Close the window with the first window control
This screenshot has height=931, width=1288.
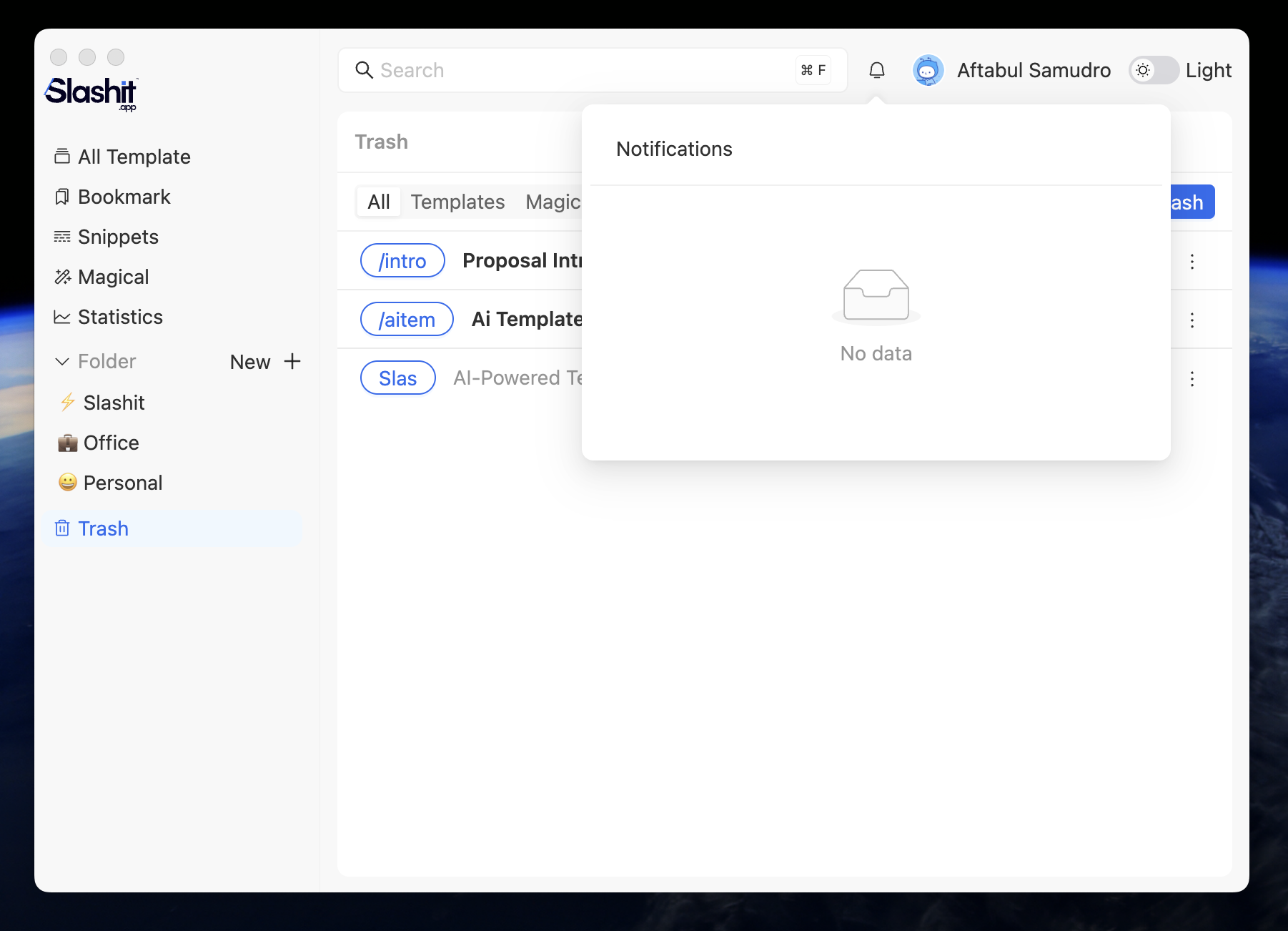pyautogui.click(x=59, y=57)
